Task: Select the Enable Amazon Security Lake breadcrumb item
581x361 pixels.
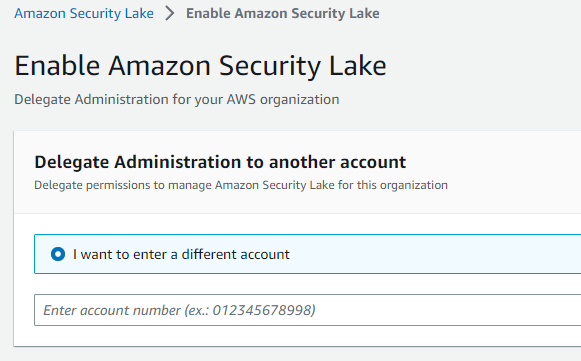Action: pyautogui.click(x=282, y=13)
